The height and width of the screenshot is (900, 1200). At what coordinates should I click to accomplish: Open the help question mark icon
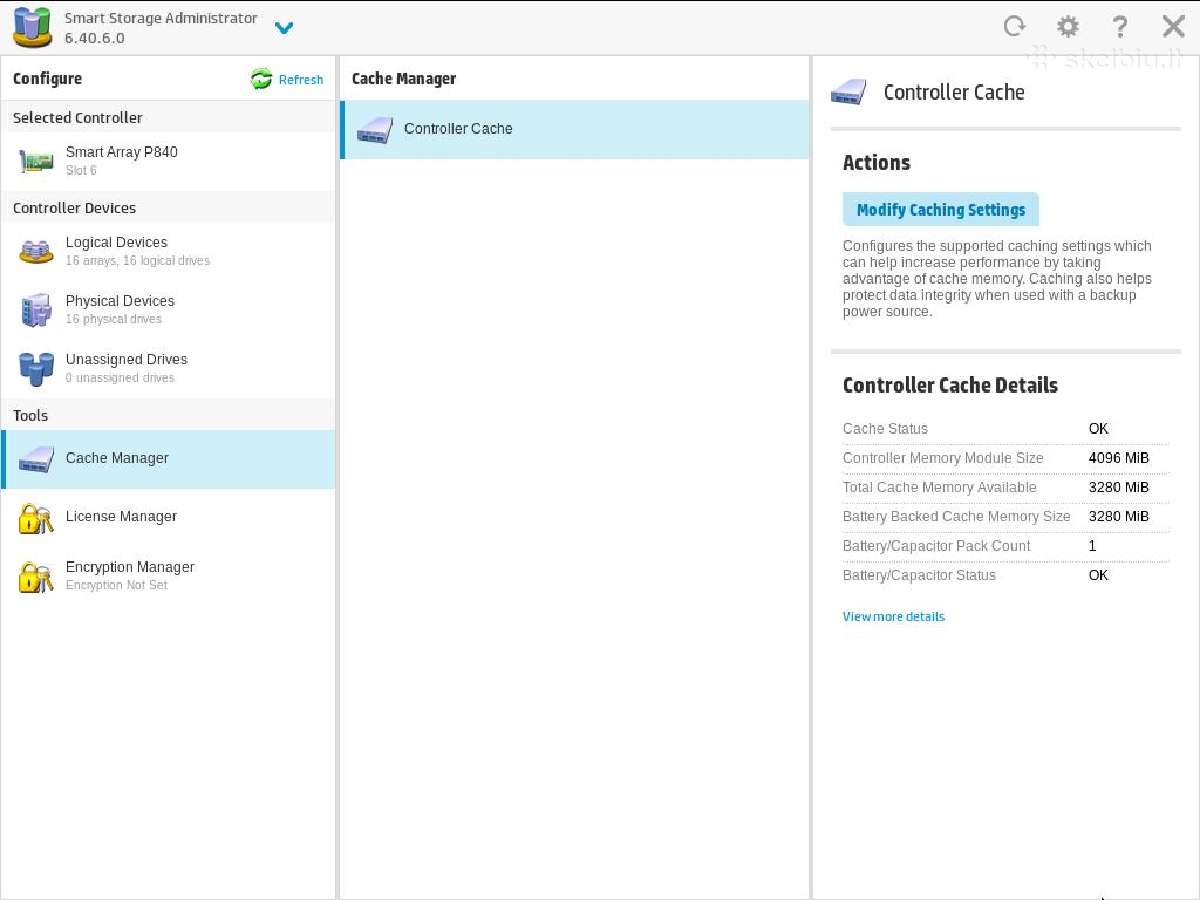tap(1121, 26)
